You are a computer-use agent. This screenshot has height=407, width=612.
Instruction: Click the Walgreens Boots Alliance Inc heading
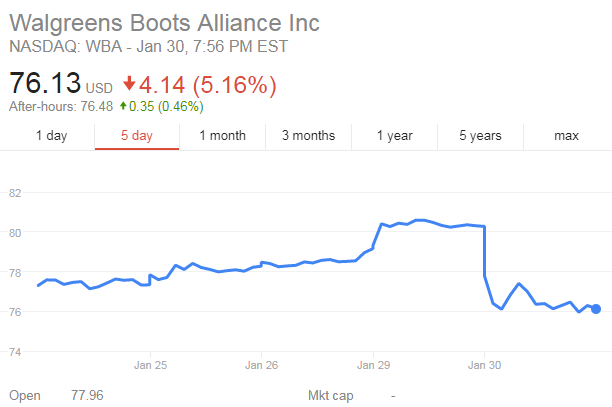[x=170, y=22]
